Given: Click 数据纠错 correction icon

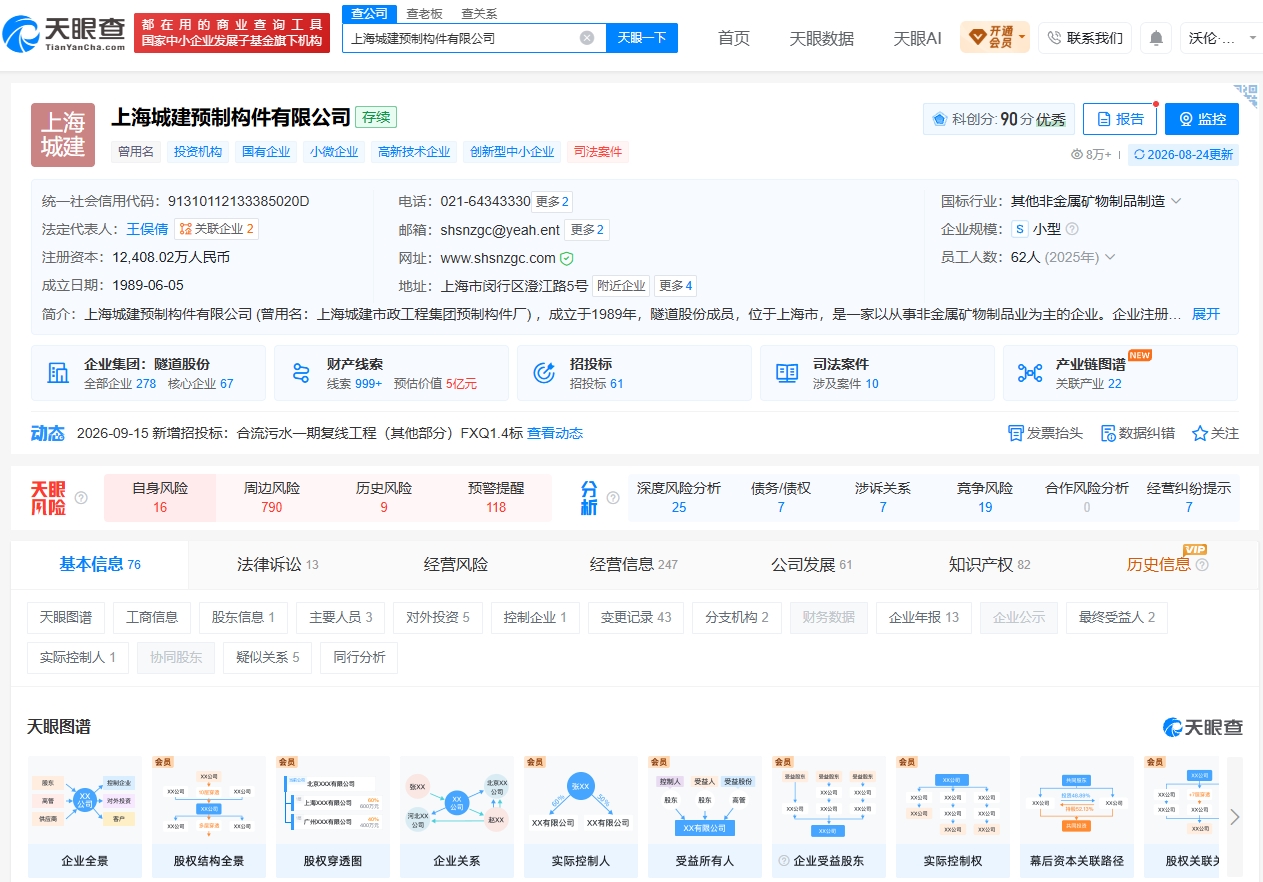Looking at the screenshot, I should [x=1107, y=433].
